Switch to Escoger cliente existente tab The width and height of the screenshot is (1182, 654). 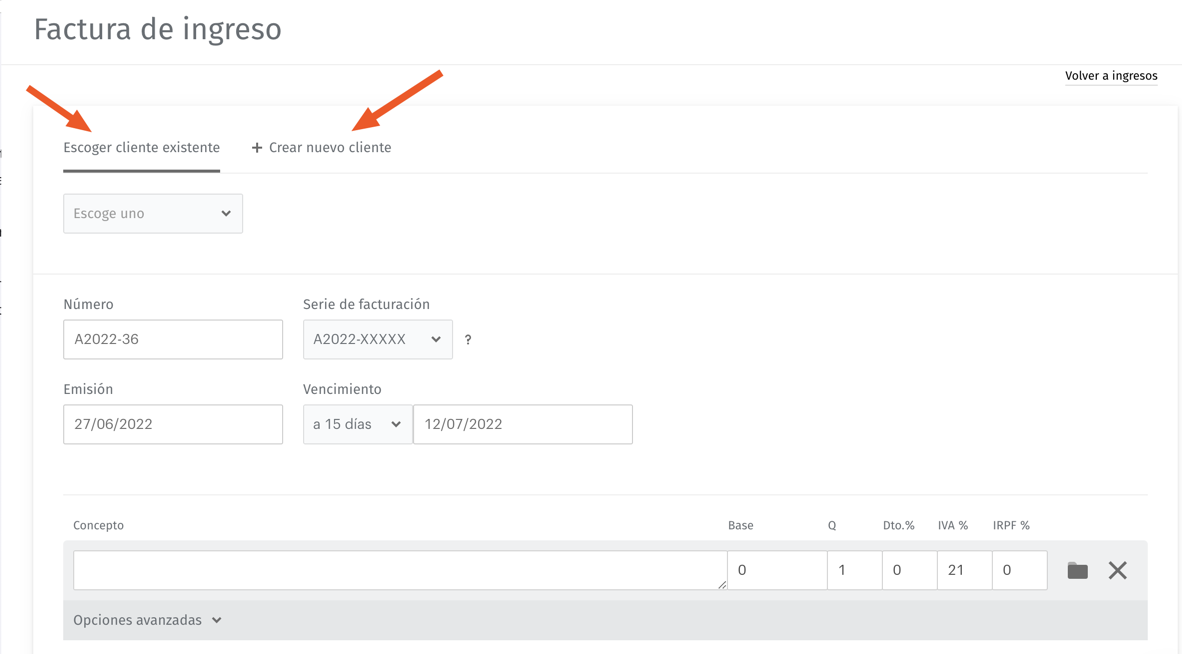click(x=141, y=148)
